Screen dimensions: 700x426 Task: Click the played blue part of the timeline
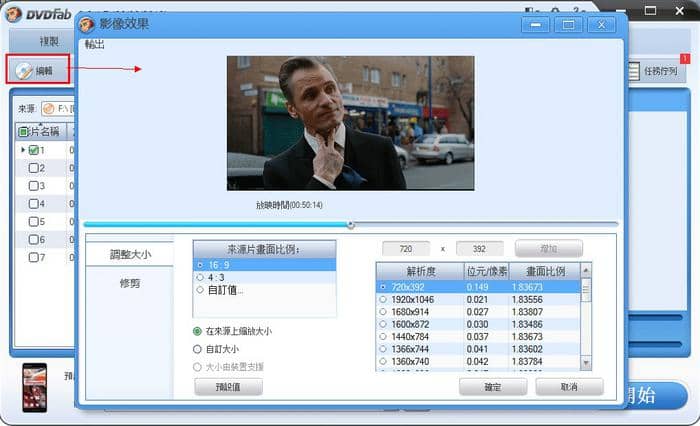(215, 224)
